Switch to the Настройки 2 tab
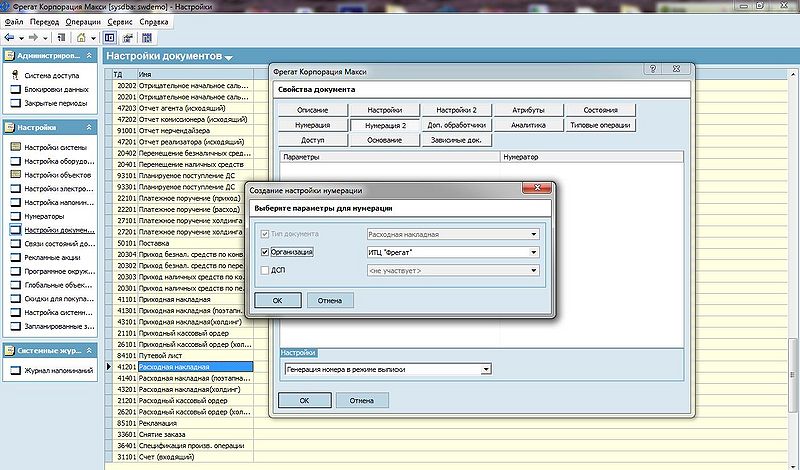This screenshot has height=470, width=800. click(x=457, y=110)
